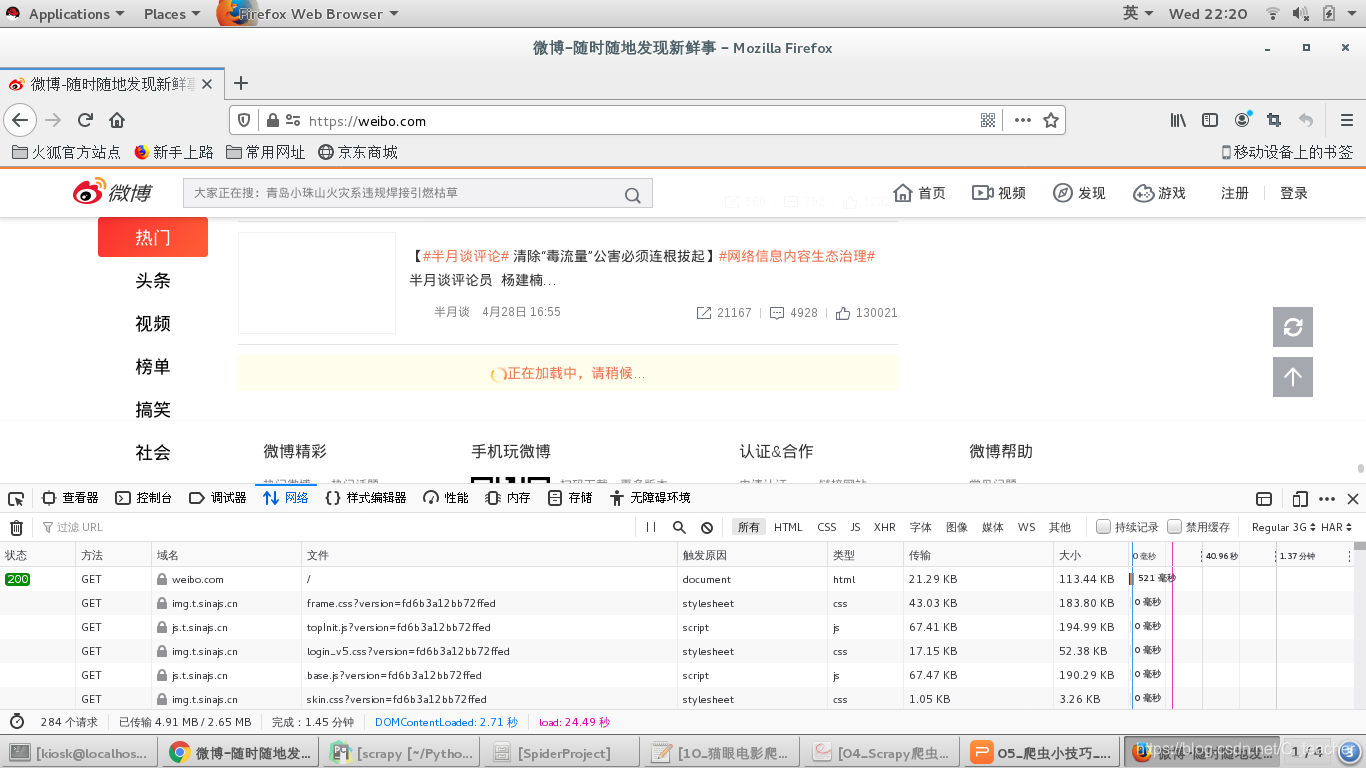Click the Weibo search magnifier
The image size is (1366, 768).
[632, 194]
